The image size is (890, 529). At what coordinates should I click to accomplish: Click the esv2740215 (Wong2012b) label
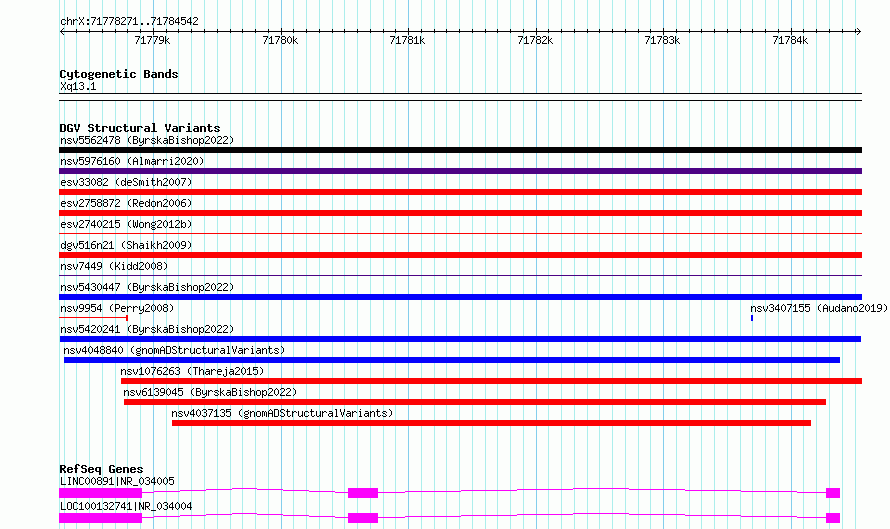click(126, 224)
